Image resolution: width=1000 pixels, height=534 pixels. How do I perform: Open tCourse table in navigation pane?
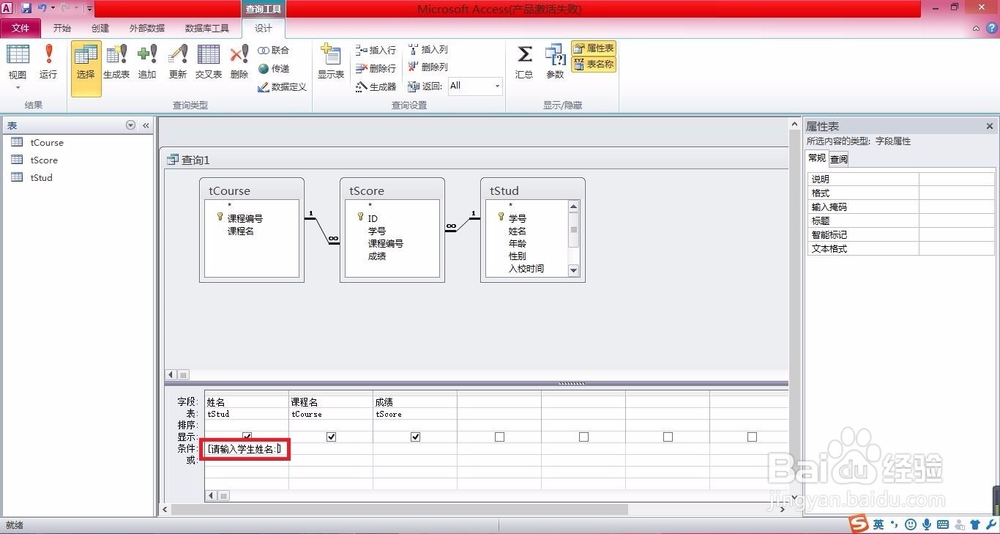tap(47, 142)
